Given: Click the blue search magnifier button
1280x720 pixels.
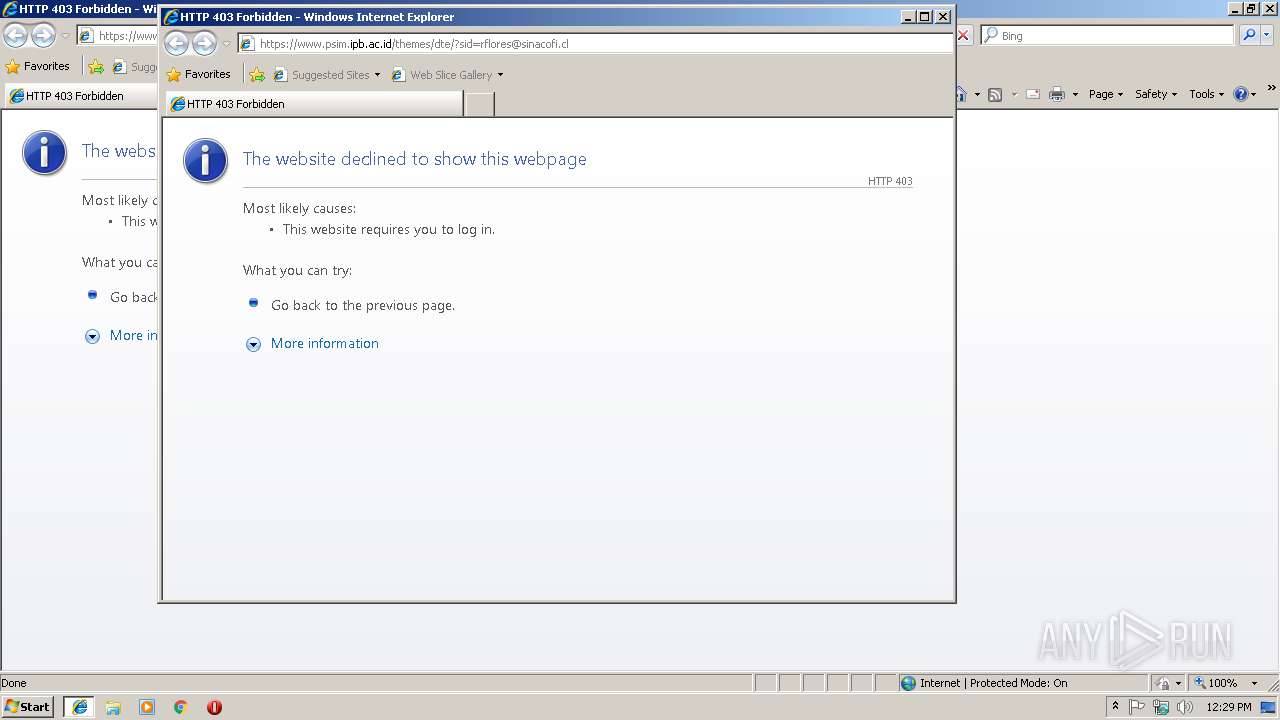Looking at the screenshot, I should (1249, 35).
